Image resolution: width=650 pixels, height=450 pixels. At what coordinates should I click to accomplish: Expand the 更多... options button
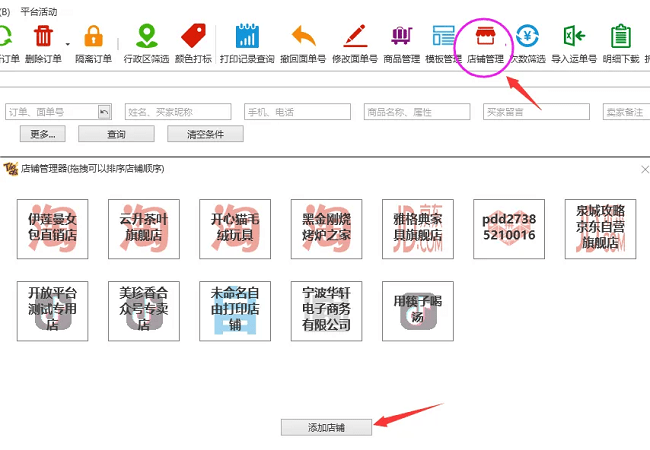(42, 134)
